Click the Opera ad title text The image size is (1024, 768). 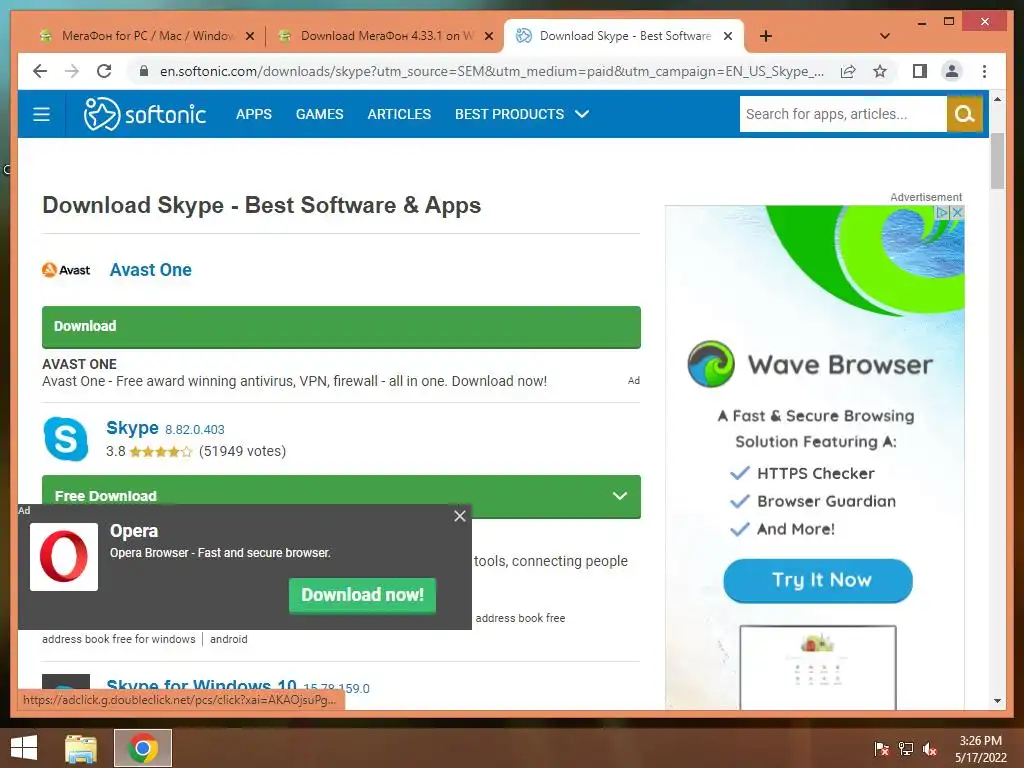tap(134, 531)
